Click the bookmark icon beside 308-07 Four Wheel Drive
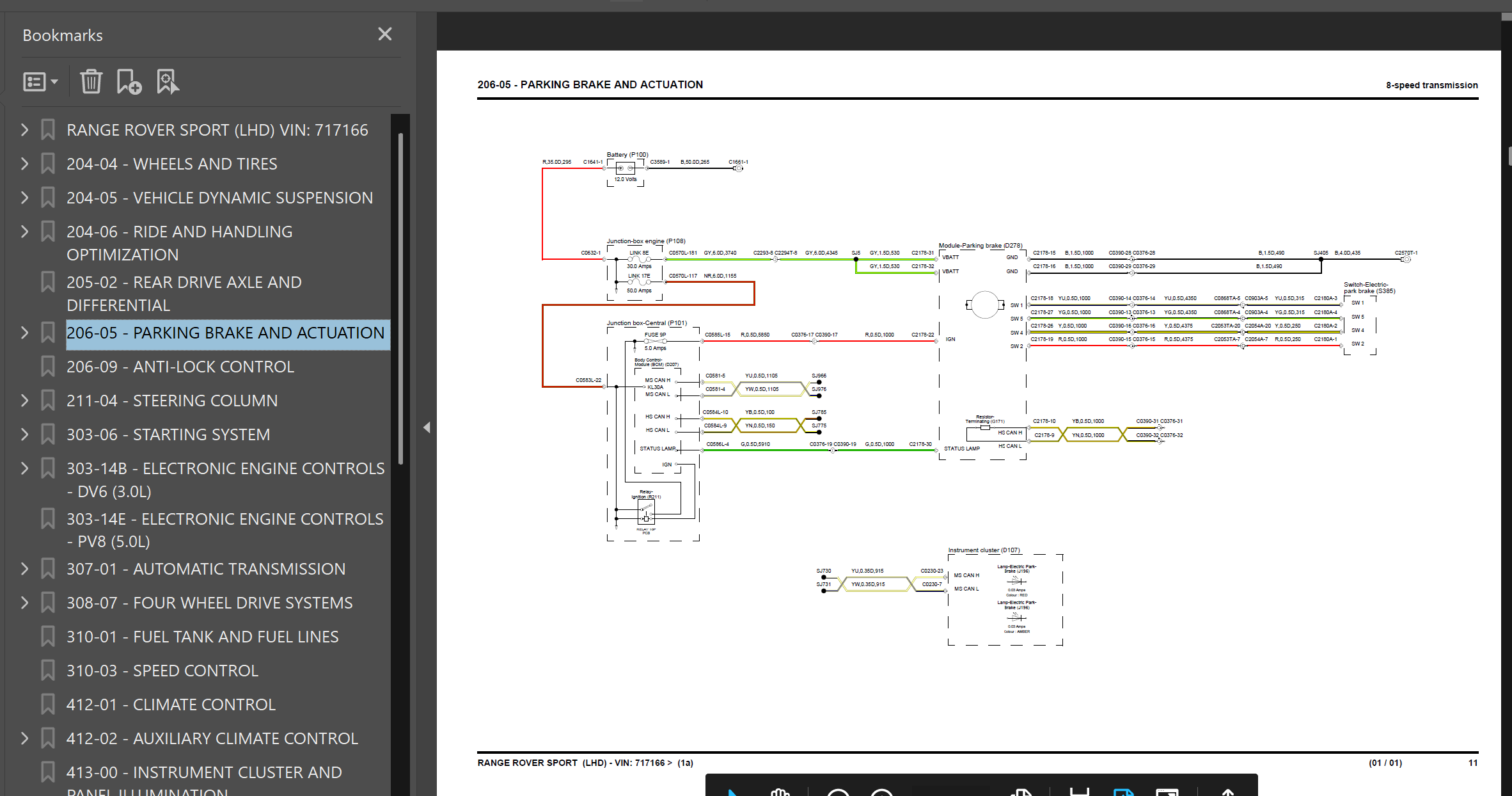Viewport: 1512px width, 796px height. (48, 603)
